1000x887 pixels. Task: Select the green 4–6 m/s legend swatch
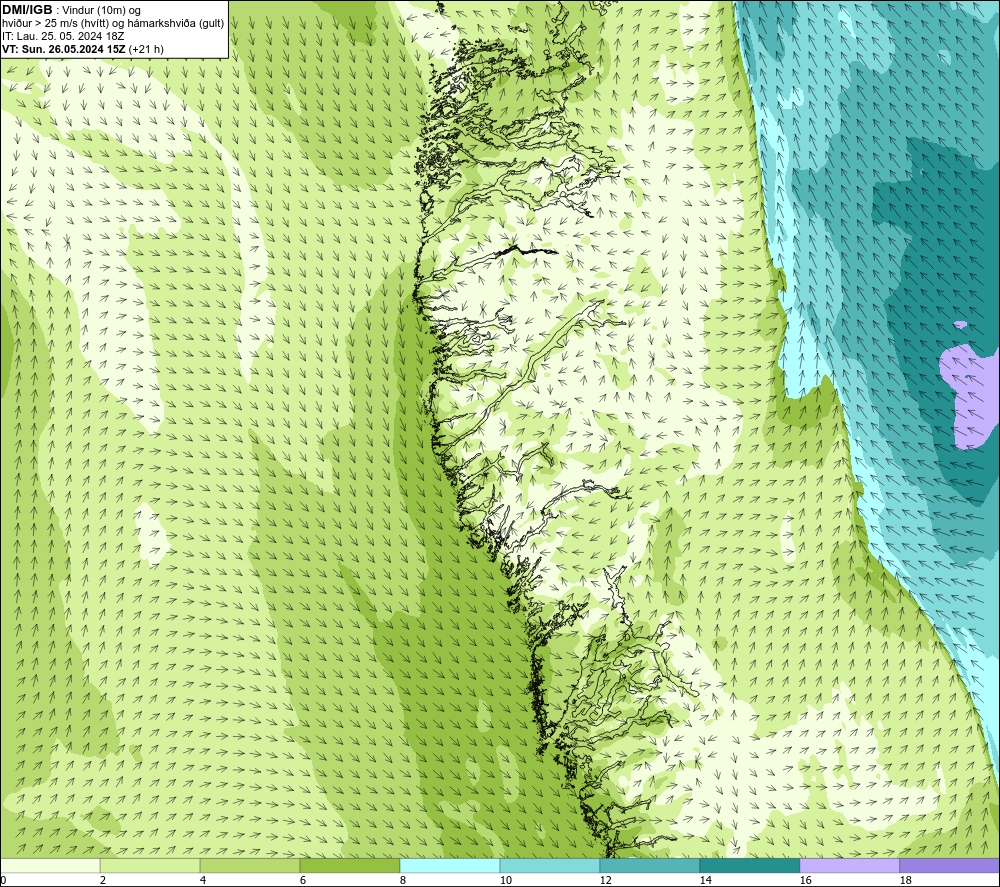coord(249,865)
